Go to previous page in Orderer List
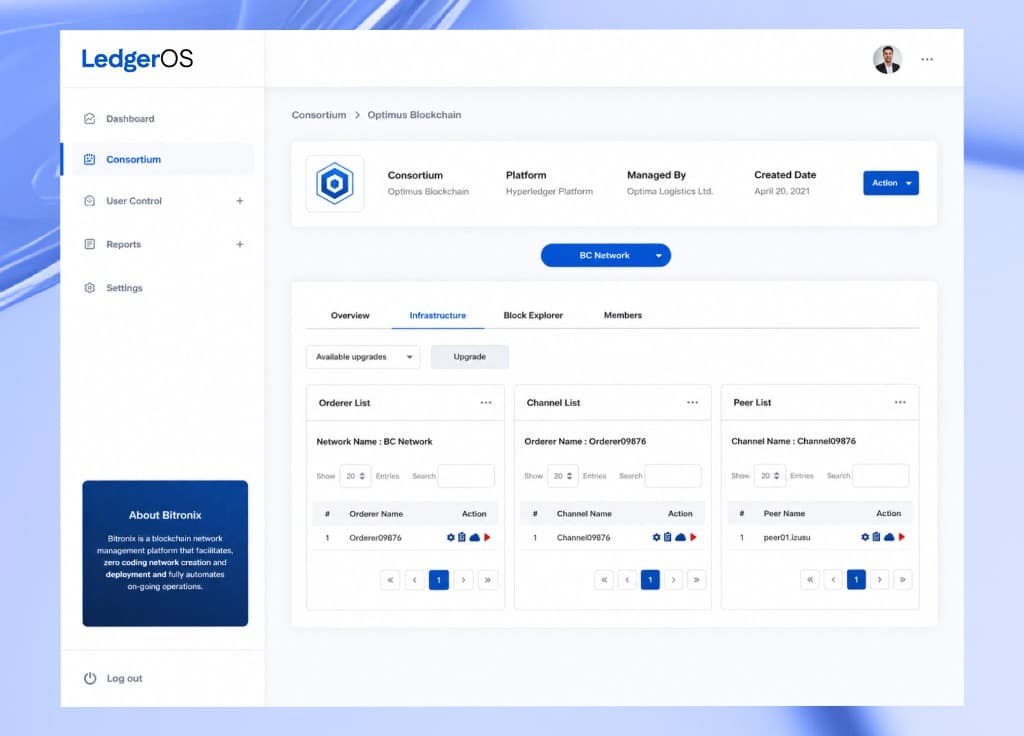1024x736 pixels. [415, 580]
